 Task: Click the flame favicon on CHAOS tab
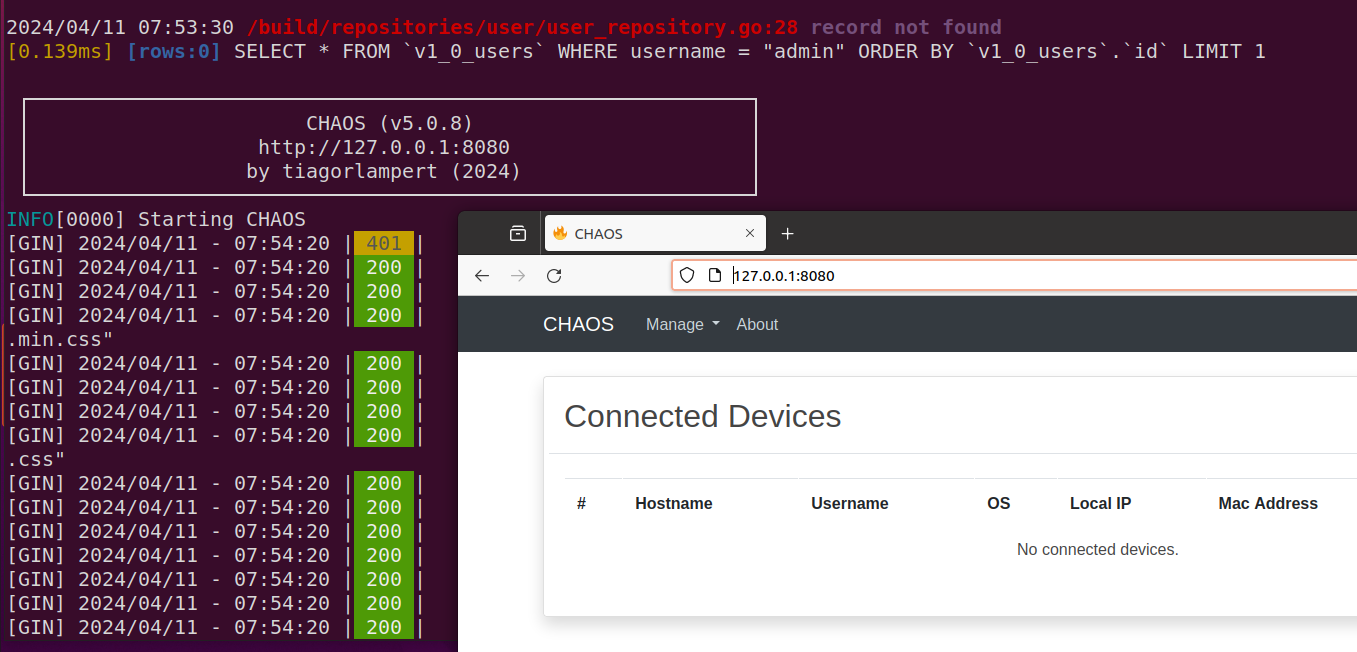tap(560, 233)
